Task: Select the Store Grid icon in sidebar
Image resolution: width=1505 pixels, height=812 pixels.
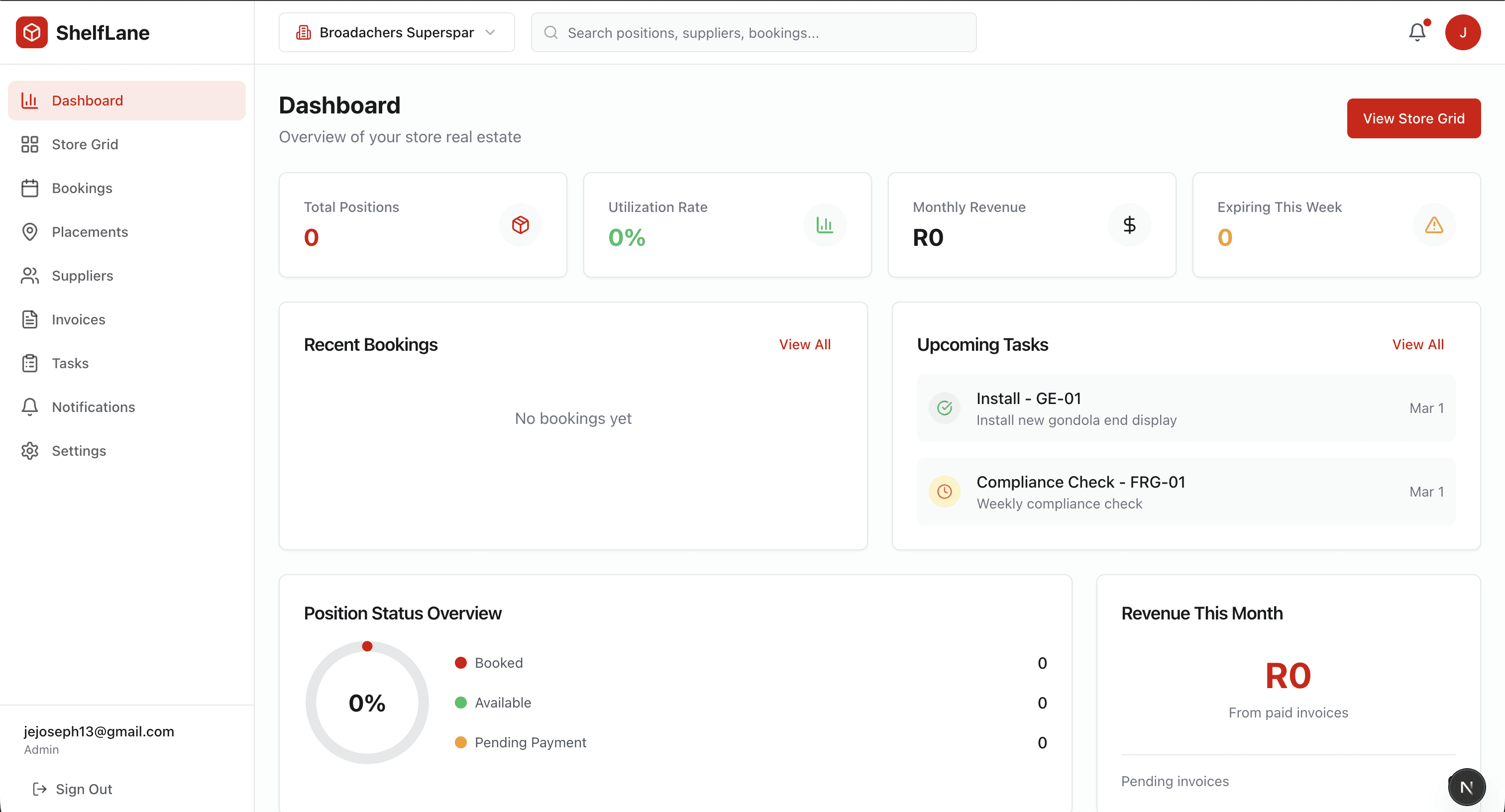Action: [30, 144]
